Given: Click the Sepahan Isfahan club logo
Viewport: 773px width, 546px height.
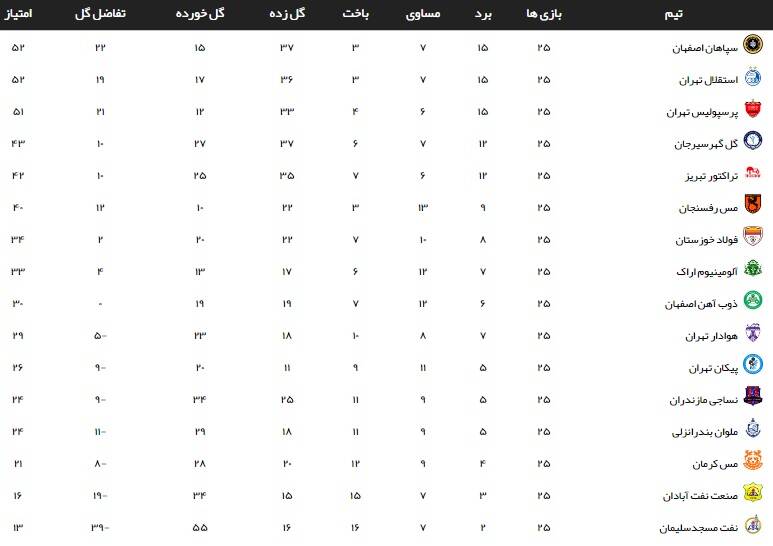Looking at the screenshot, I should [x=753, y=47].
